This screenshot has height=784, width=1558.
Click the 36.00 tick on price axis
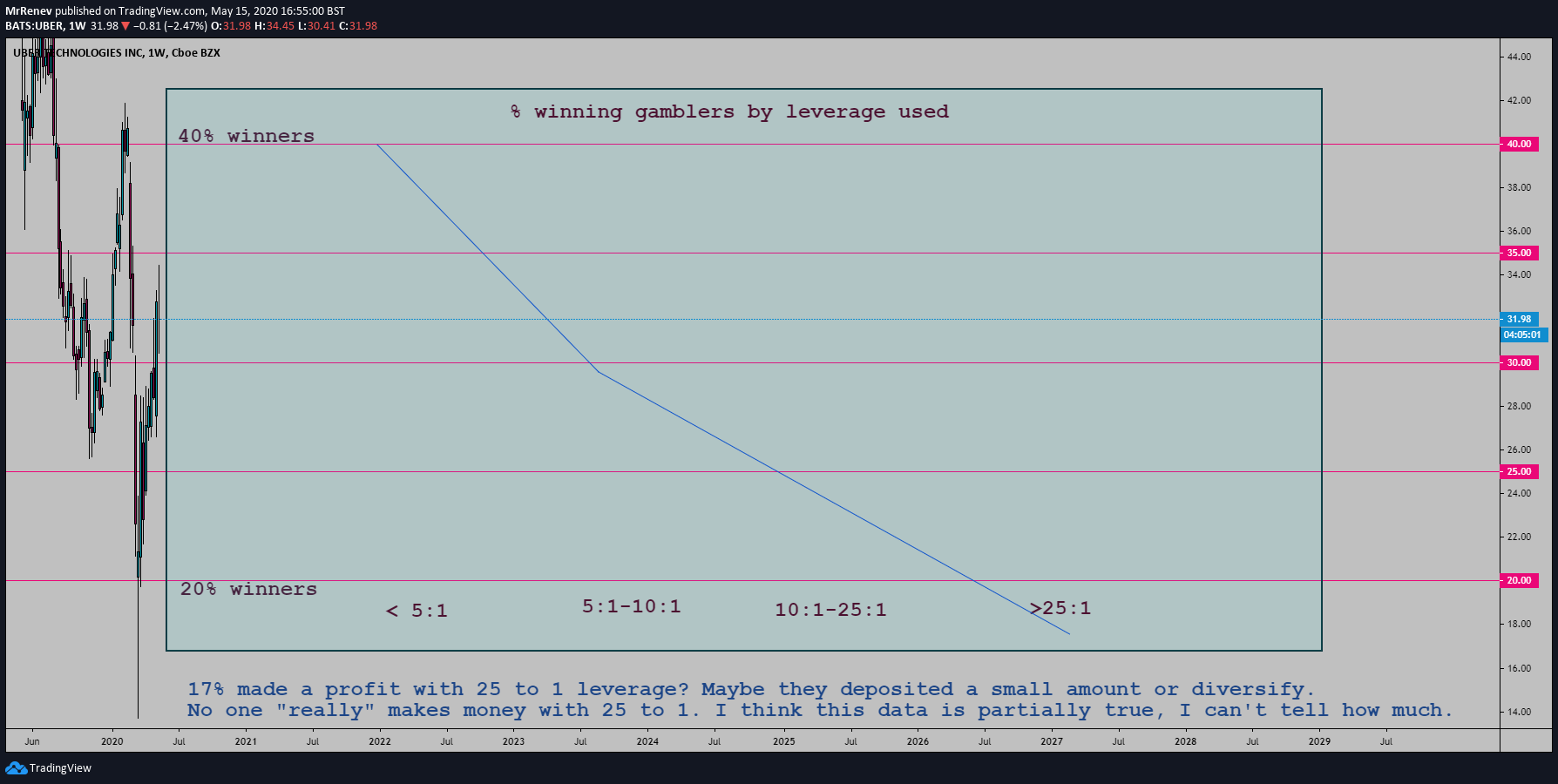coord(1519,231)
